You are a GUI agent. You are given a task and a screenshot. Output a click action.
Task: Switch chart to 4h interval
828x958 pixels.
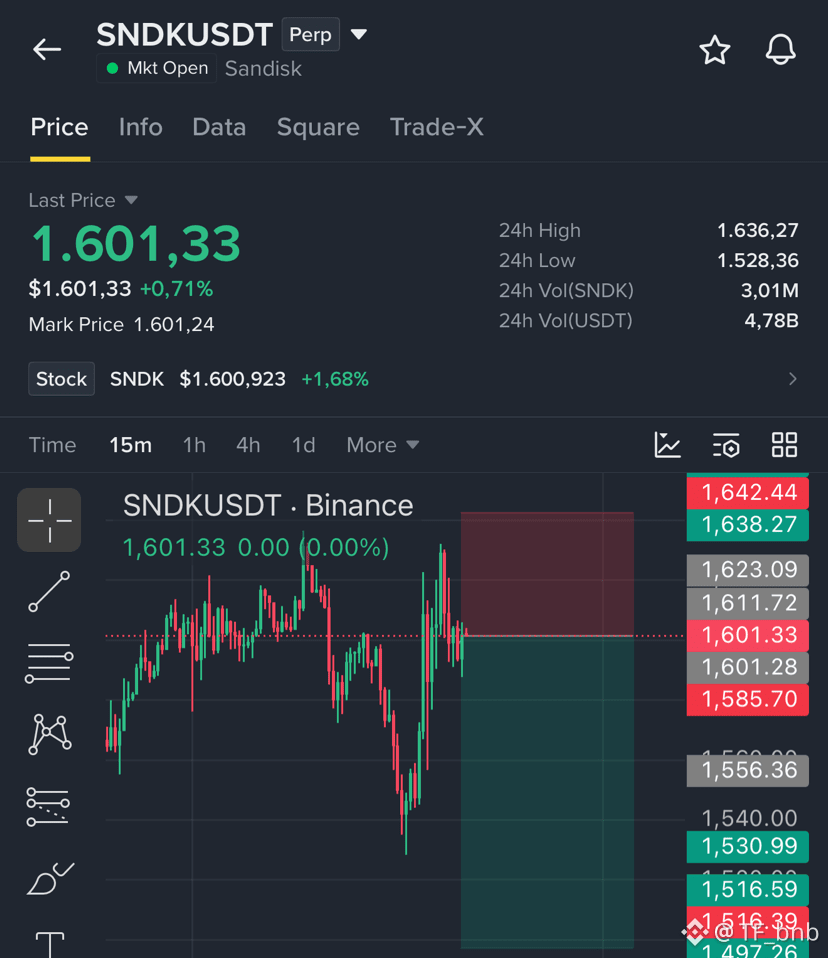[248, 445]
